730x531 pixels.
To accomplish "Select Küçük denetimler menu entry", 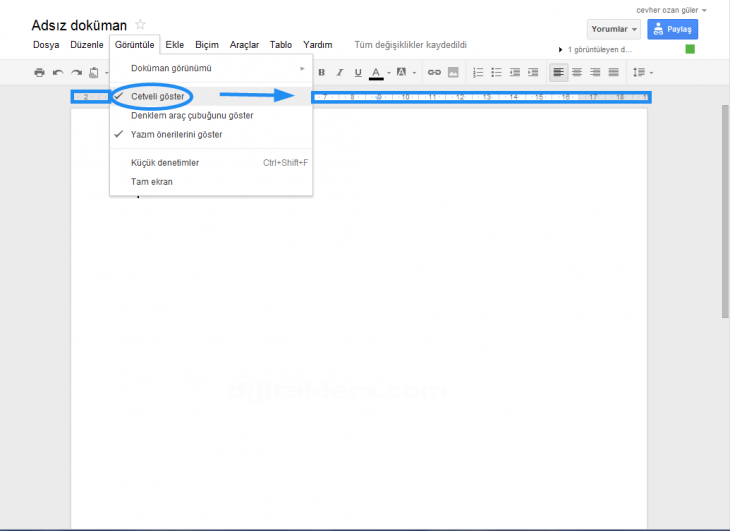I will point(211,163).
